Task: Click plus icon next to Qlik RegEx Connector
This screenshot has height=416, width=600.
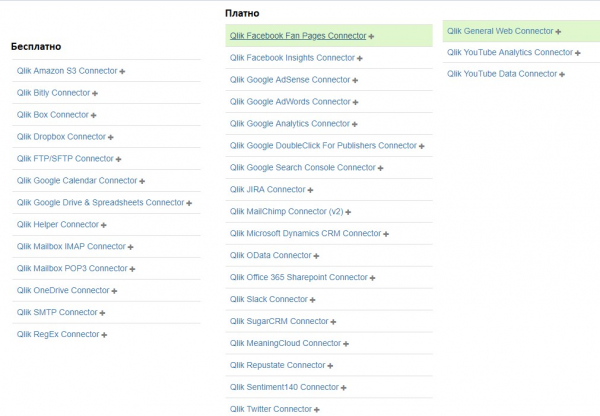Action: point(105,335)
